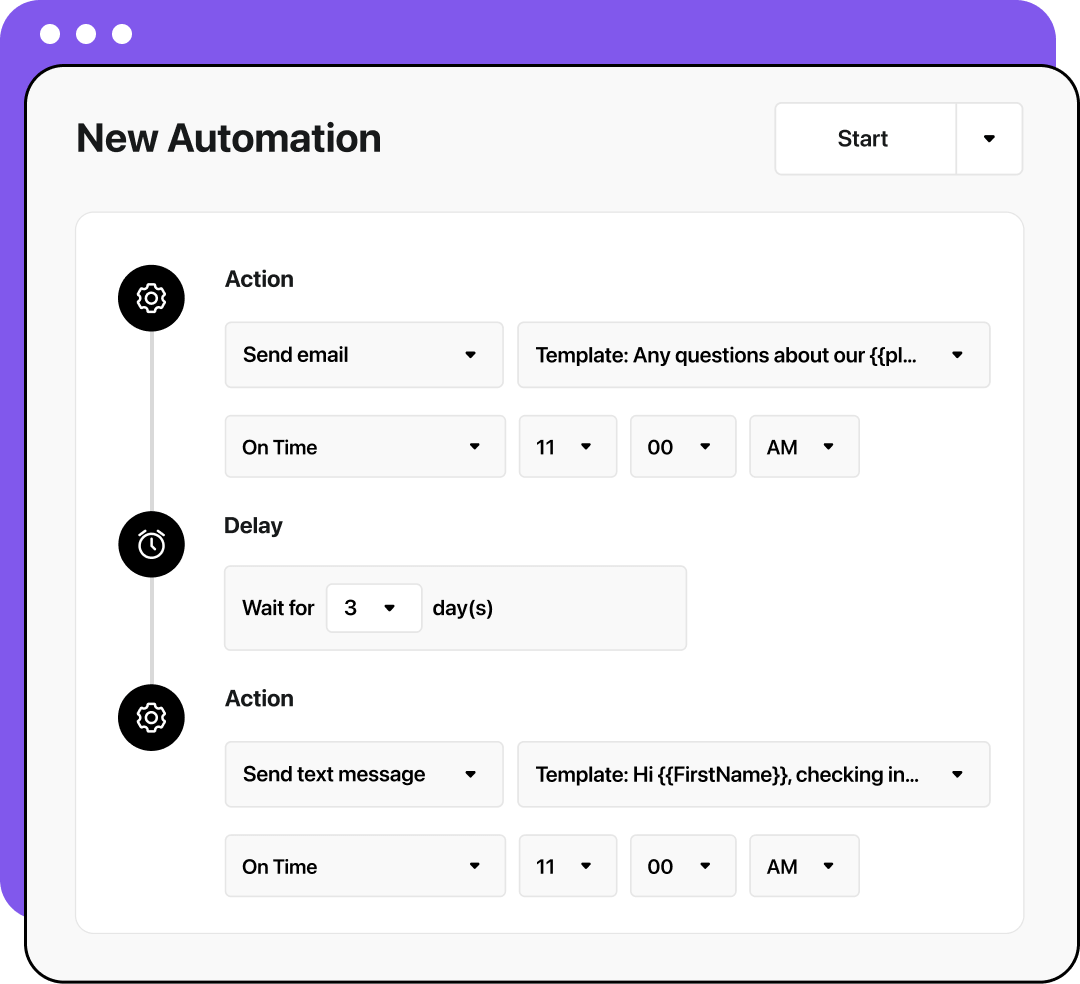Open the Hi {{FirstName}} template dropdown
Image resolution: width=1080 pixels, height=984 pixels.
(x=753, y=774)
